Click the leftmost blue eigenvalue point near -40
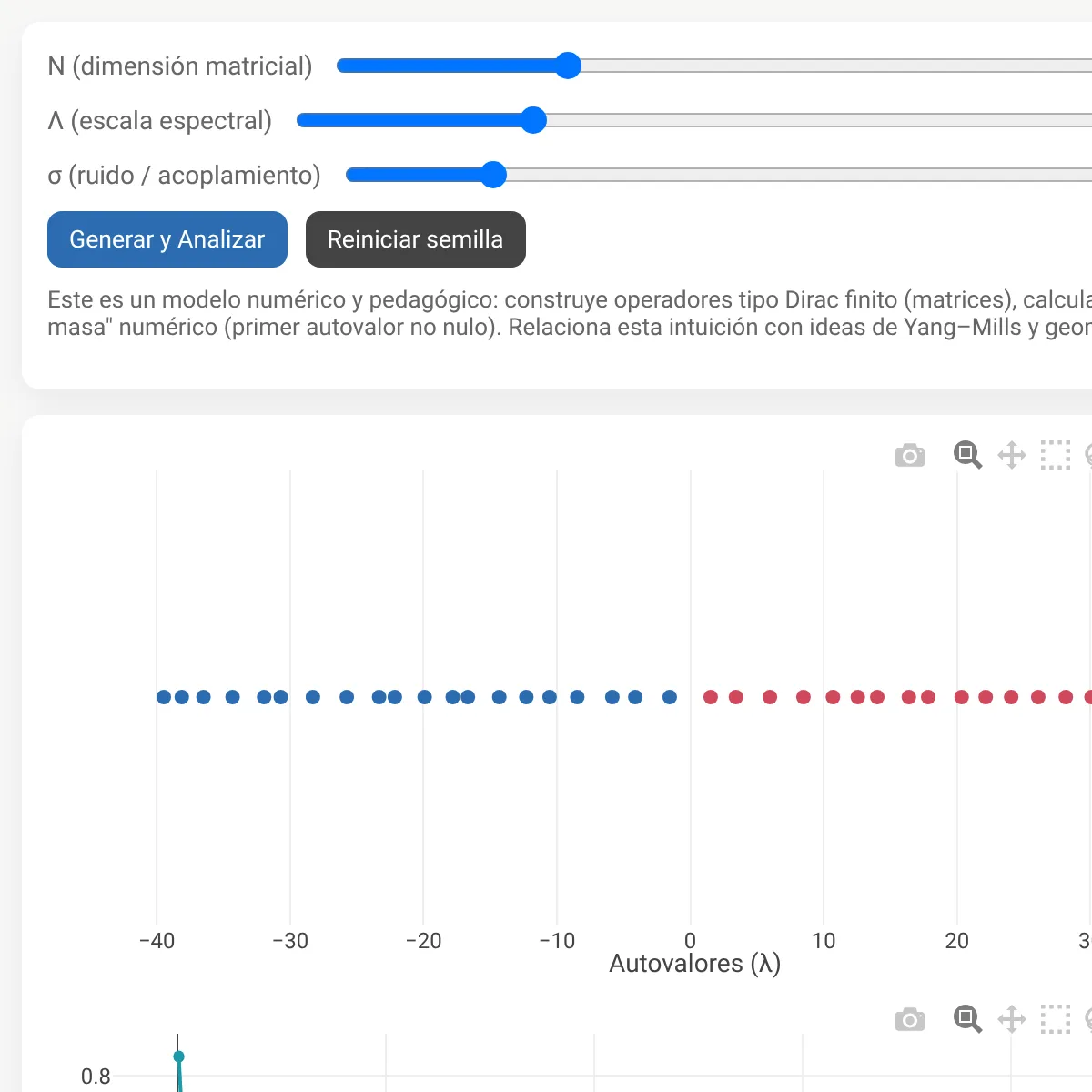The width and height of the screenshot is (1092, 1092). click(x=164, y=697)
